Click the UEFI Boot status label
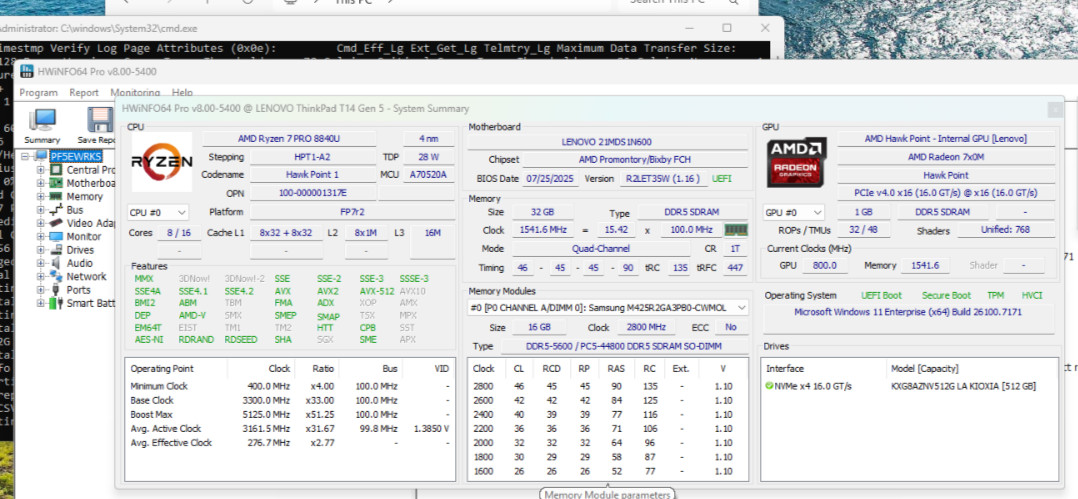Screen dimensions: 1078x499 pyautogui.click(x=881, y=295)
